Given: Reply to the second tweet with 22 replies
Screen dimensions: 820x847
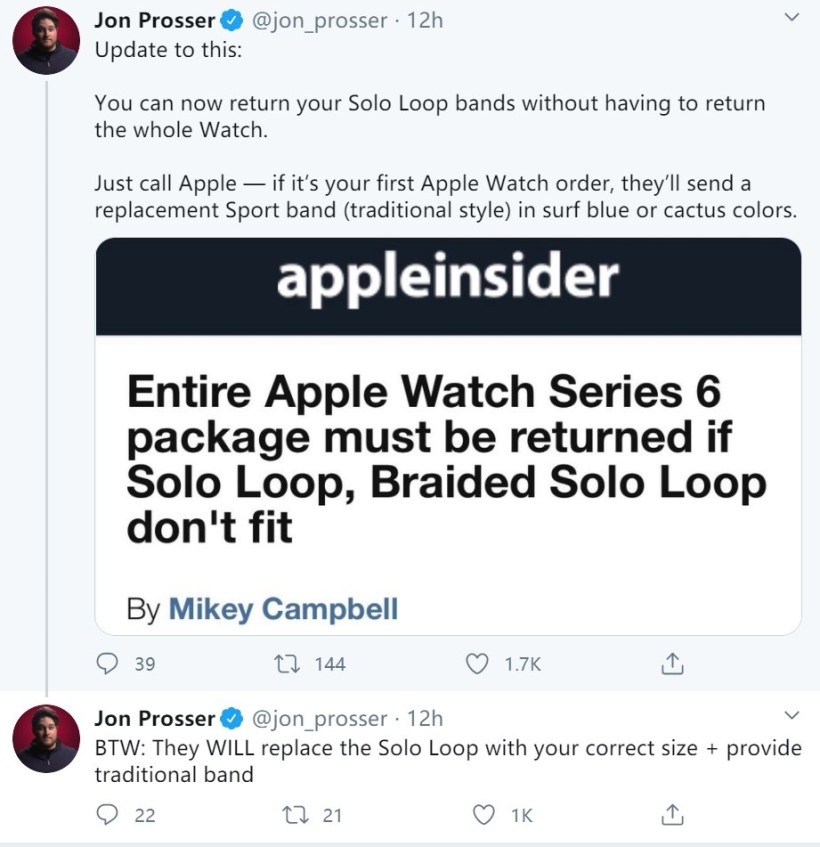Looking at the screenshot, I should coord(107,815).
